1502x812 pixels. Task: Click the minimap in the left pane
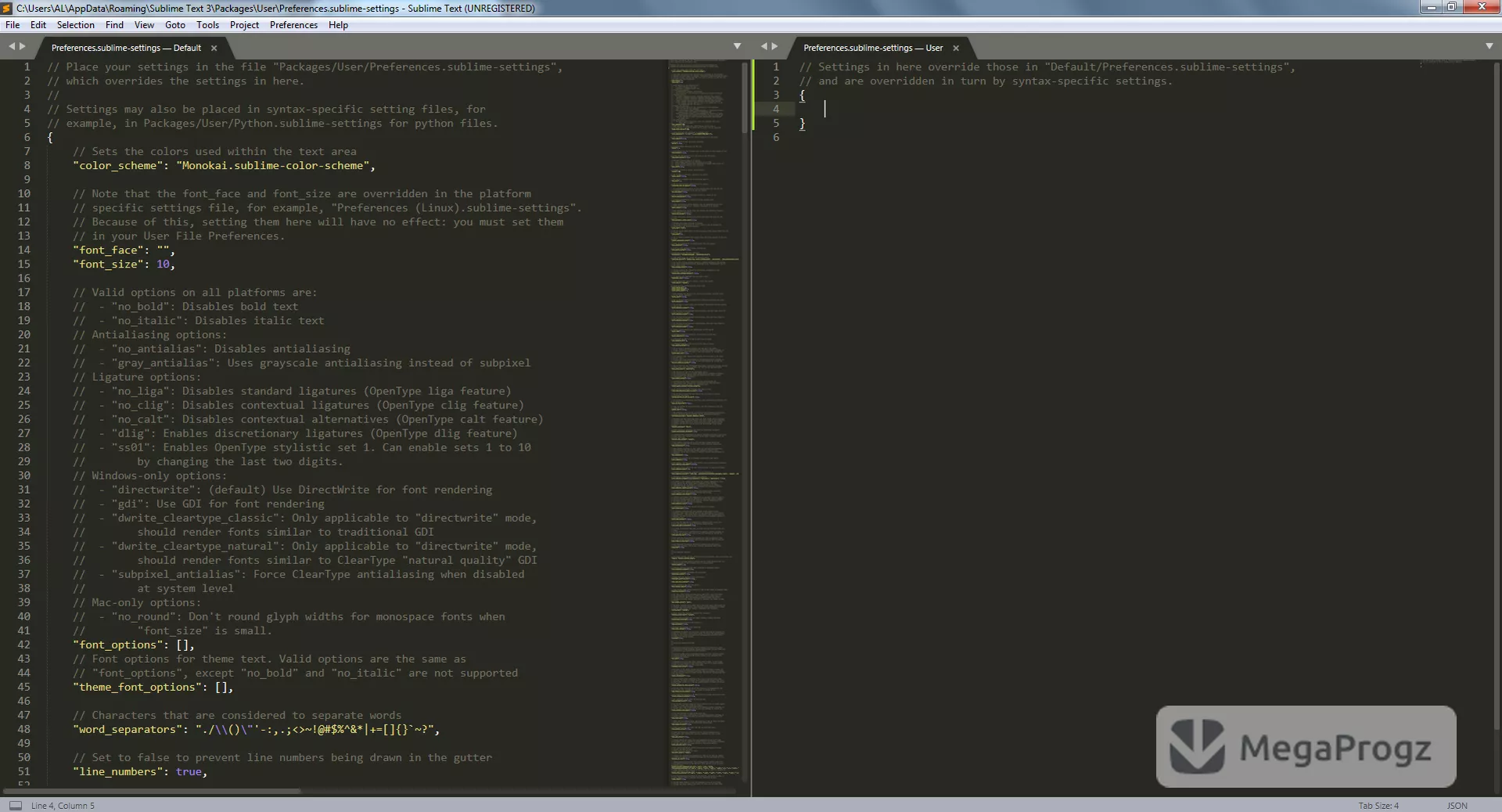point(704,422)
